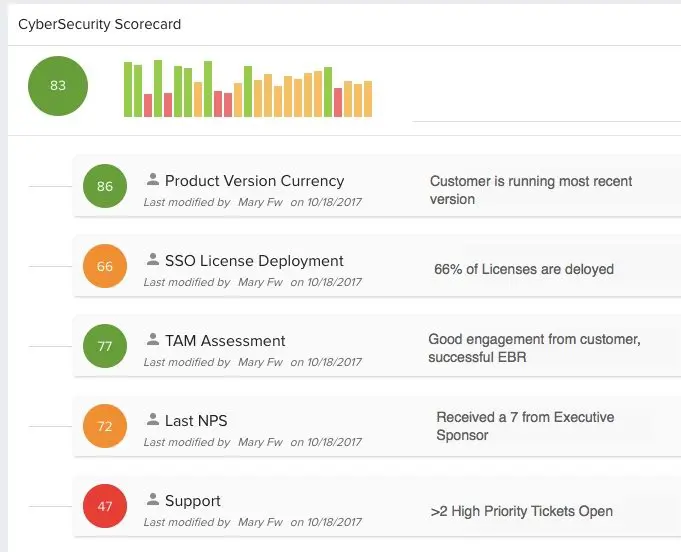Click person icon beside Support
681x552 pixels.
(x=153, y=500)
